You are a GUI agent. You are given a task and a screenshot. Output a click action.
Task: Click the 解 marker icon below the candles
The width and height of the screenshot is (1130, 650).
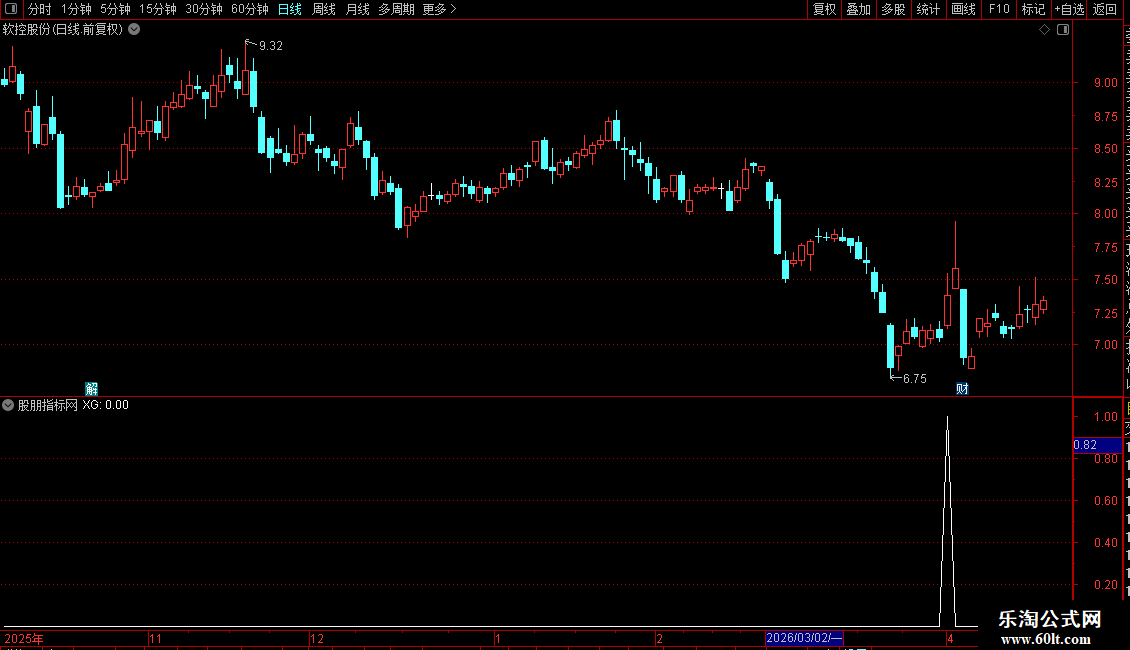[92, 389]
